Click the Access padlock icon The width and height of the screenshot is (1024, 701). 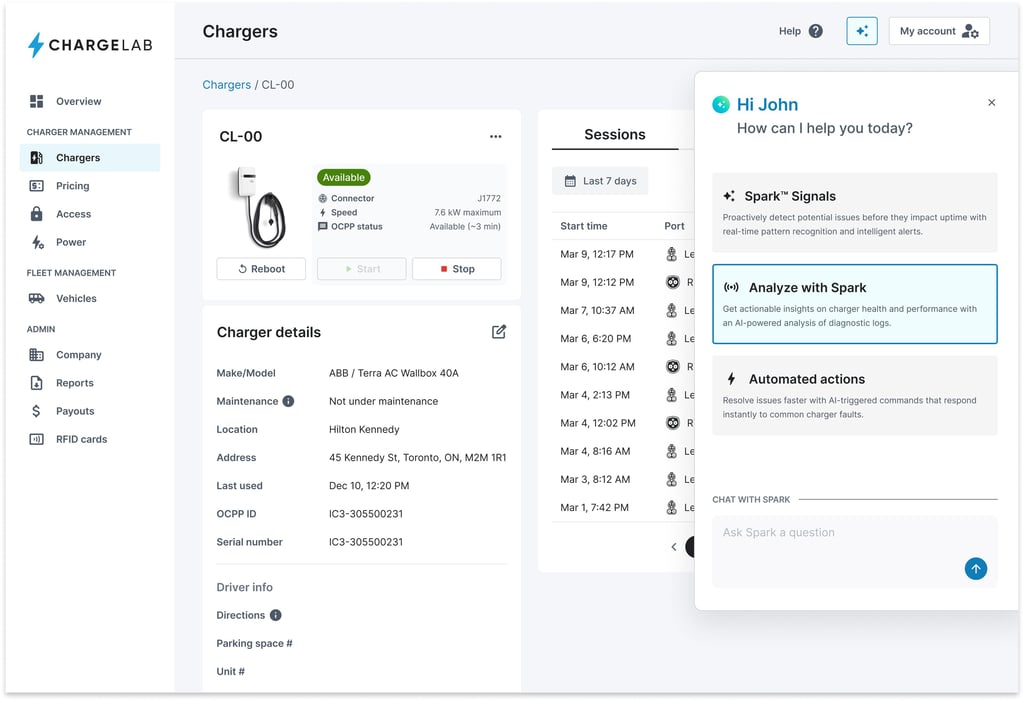37,214
